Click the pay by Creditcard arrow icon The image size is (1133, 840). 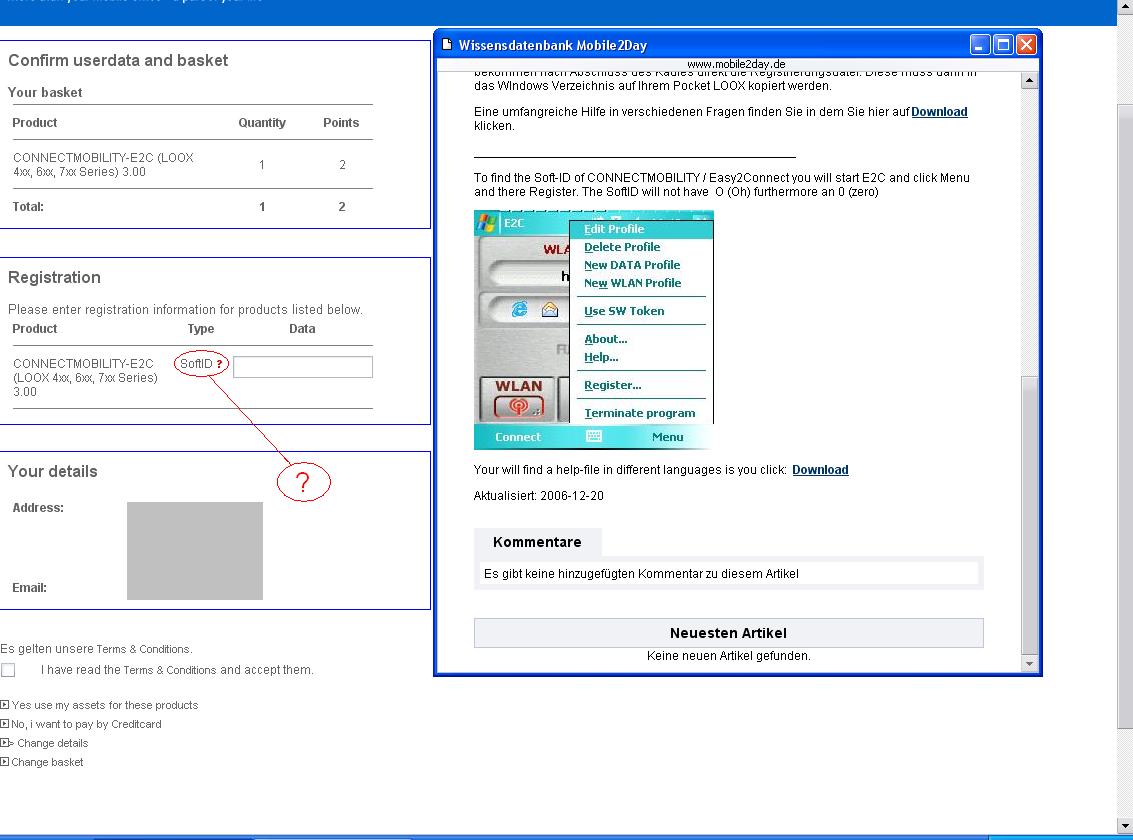point(4,724)
